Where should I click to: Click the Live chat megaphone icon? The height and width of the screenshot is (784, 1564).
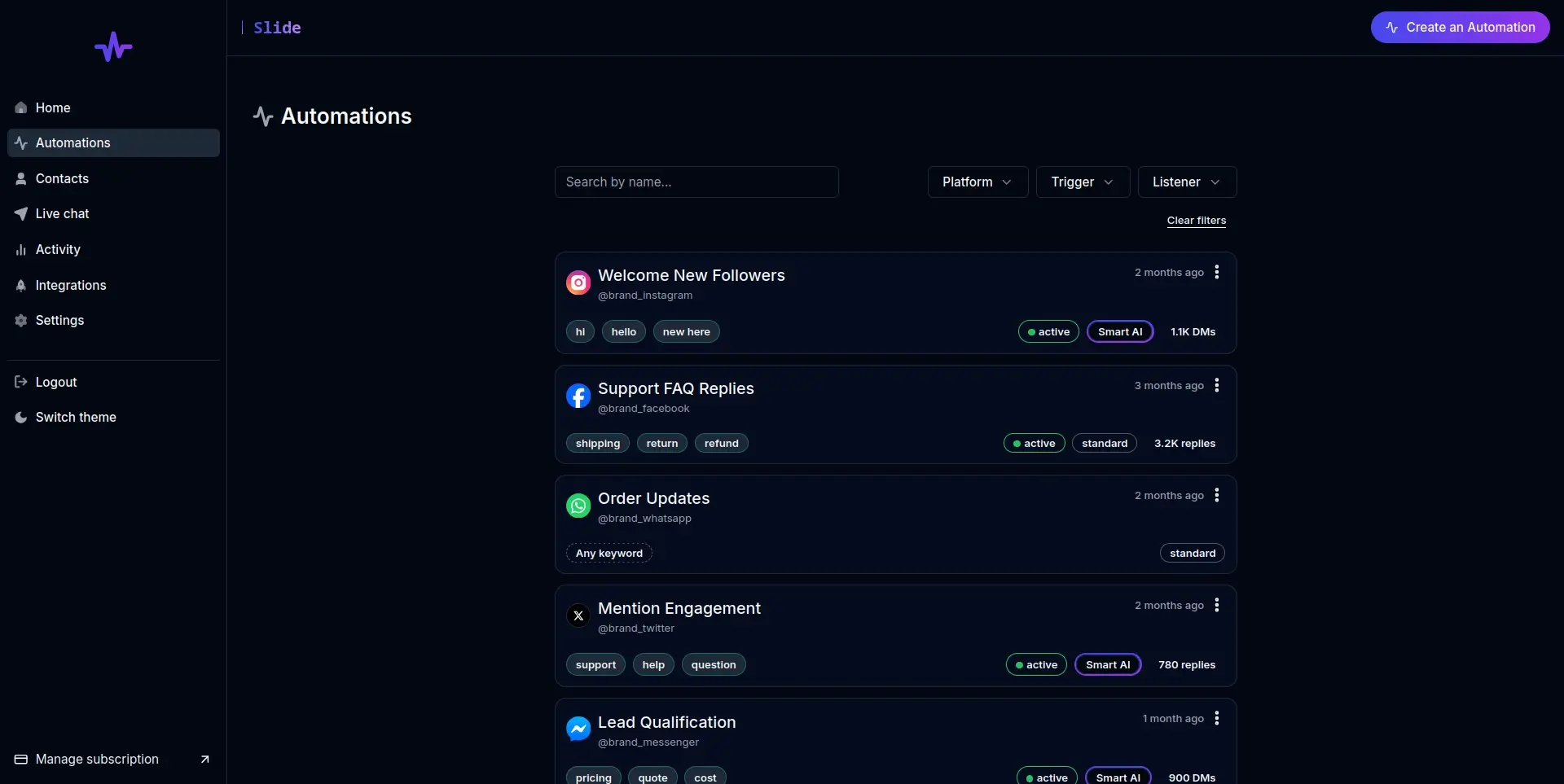coord(20,213)
